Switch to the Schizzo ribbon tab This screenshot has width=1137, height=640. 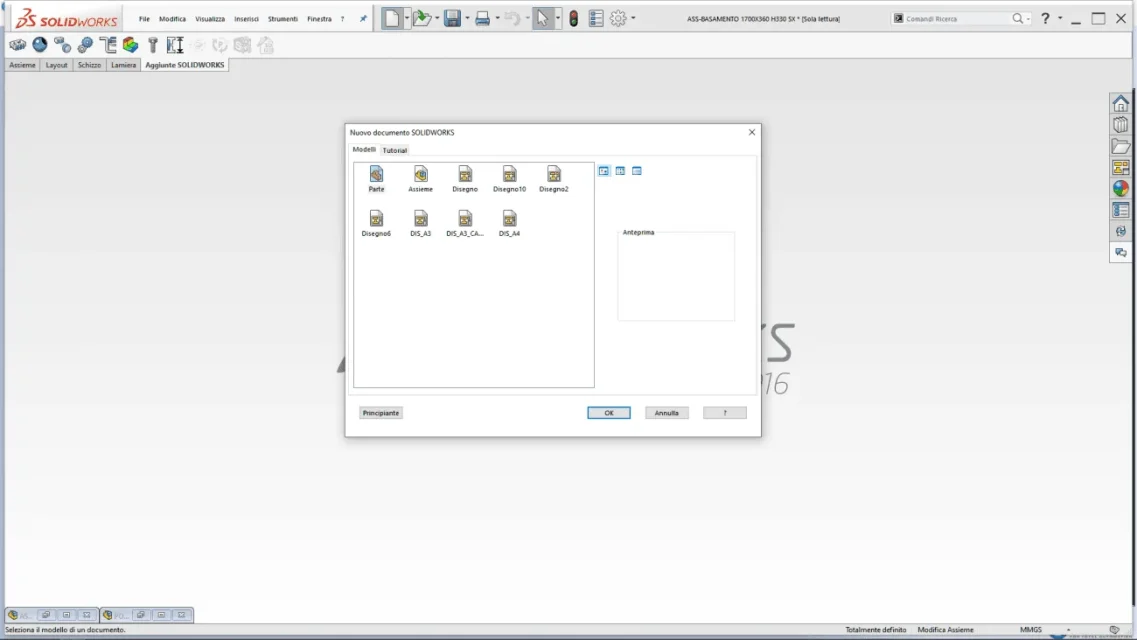(89, 65)
